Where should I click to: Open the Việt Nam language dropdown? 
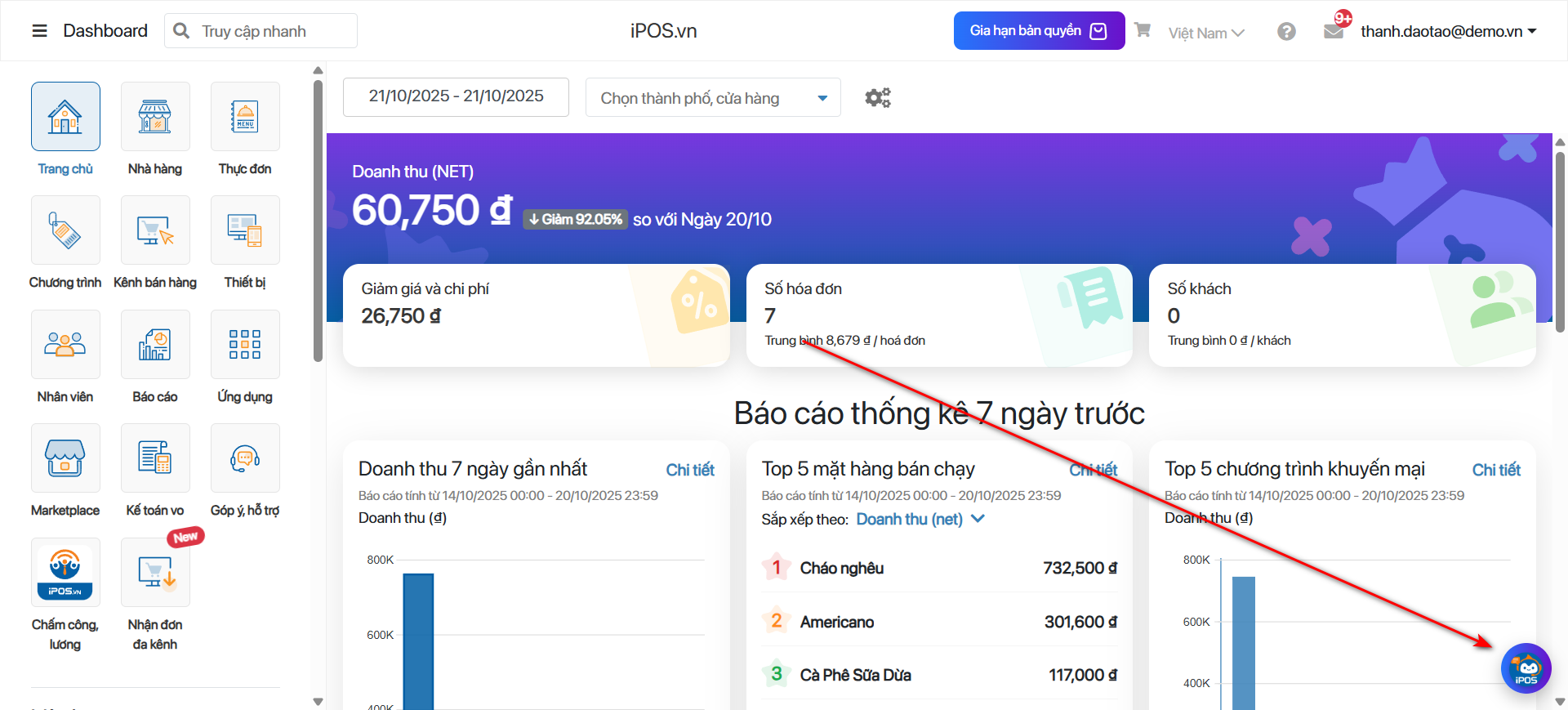[x=1205, y=33]
